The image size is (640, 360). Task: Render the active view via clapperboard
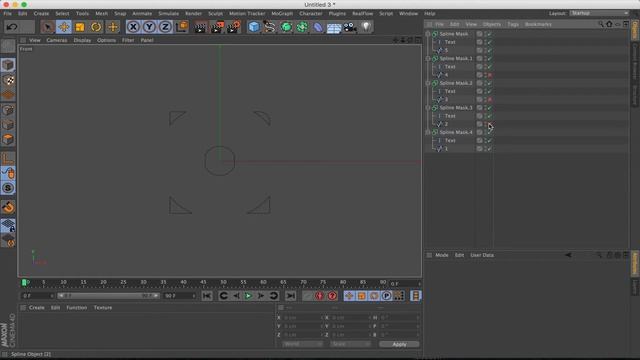click(200, 27)
